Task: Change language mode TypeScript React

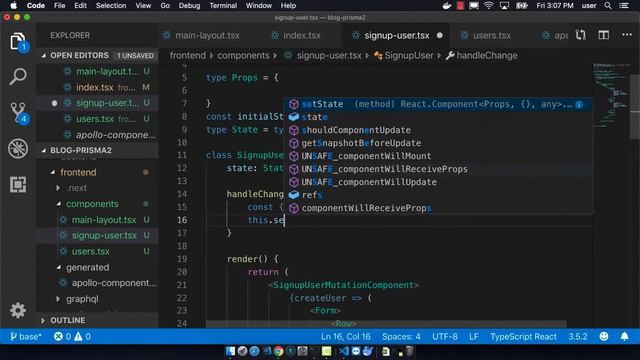Action: (x=523, y=337)
